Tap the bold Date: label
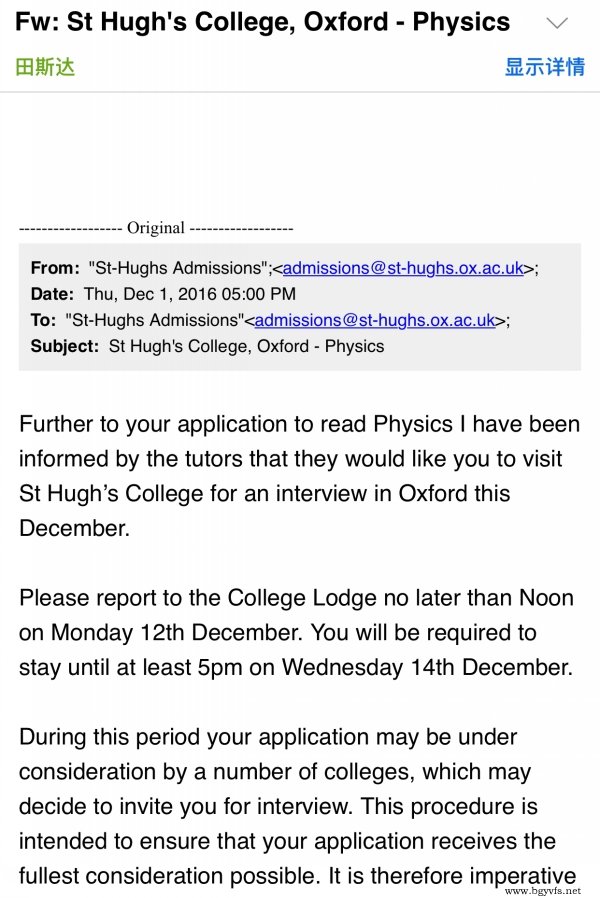Screen dimensions: 600x898 [x=52, y=294]
